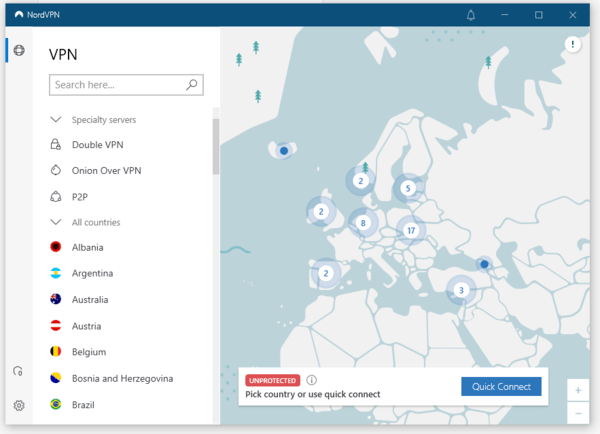Open the VPN globe sidebar icon

pyautogui.click(x=19, y=50)
